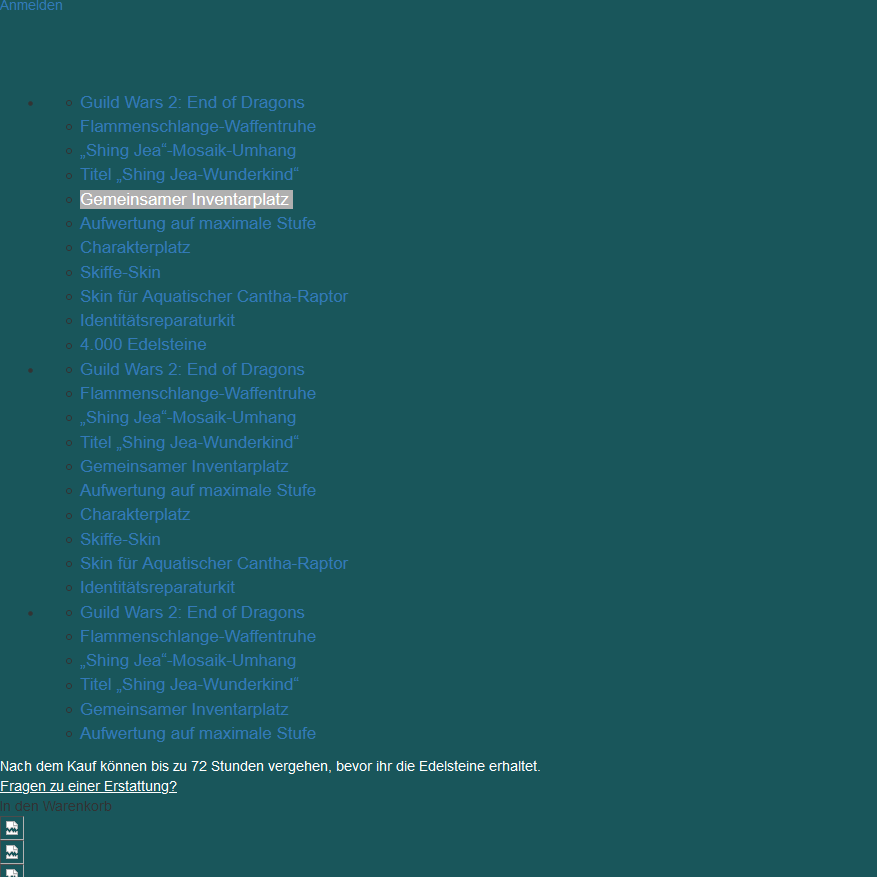877x877 pixels.
Task: Open Guild Wars 2: End of Dragons in third list
Action: 192,612
